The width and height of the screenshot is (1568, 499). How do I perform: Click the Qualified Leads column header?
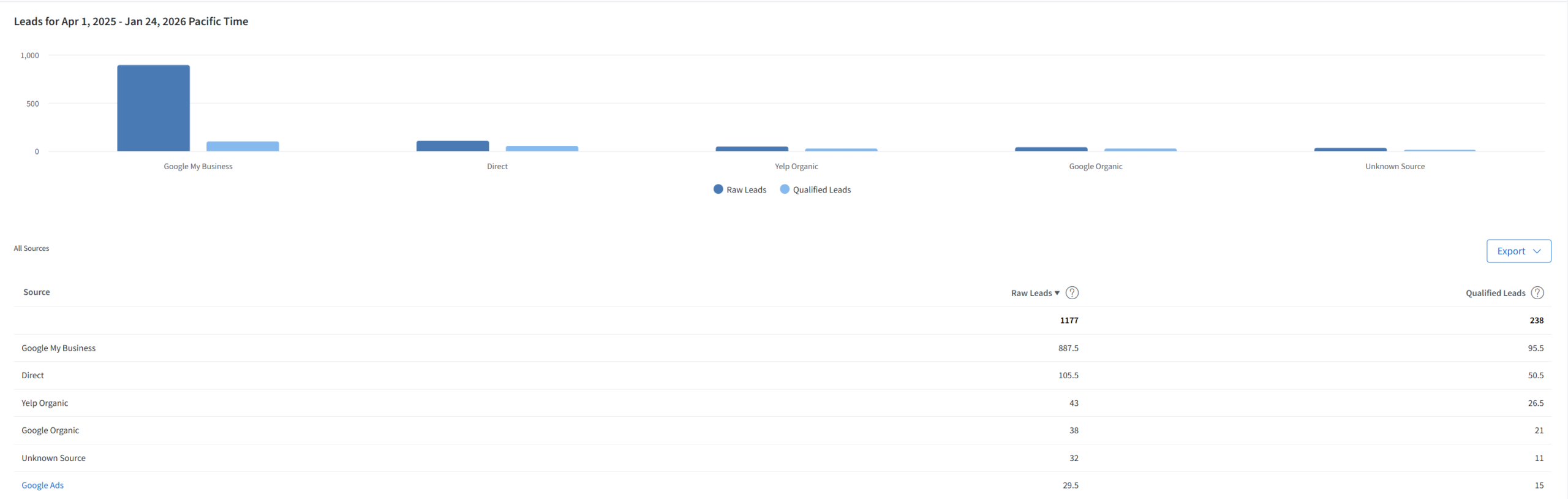(x=1495, y=293)
